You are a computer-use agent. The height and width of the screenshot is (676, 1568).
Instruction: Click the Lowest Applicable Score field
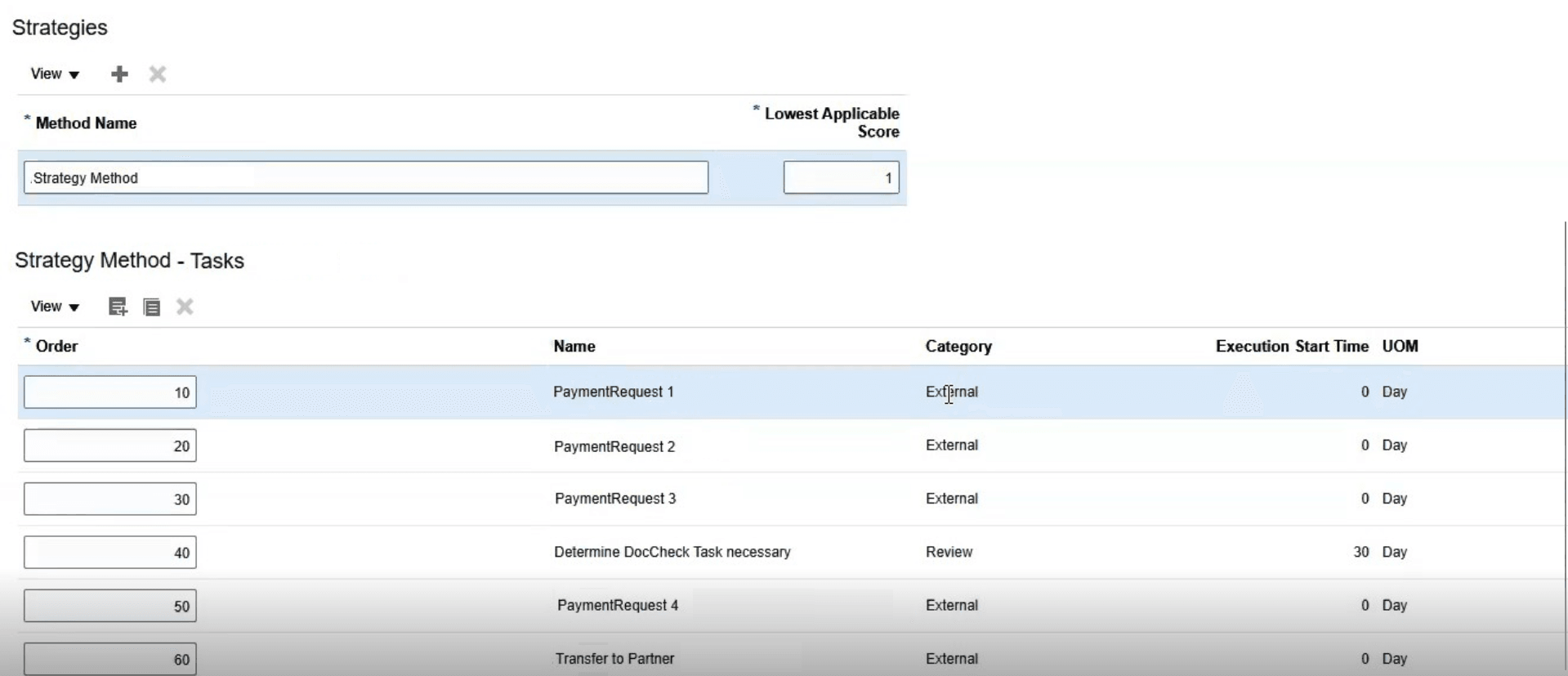pyautogui.click(x=842, y=177)
